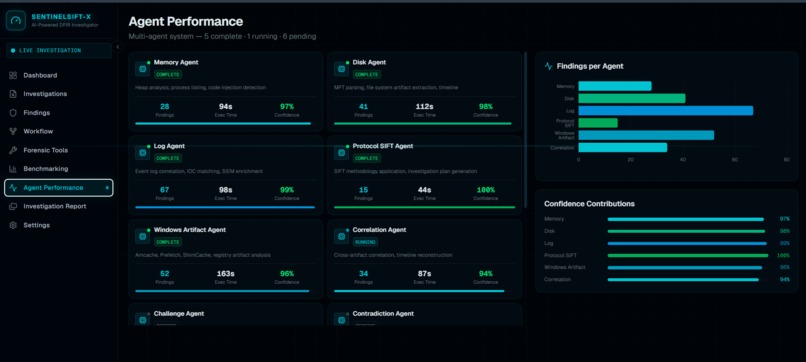
Task: Click the Correlation bar in Findings chart
Action: click(x=622, y=148)
